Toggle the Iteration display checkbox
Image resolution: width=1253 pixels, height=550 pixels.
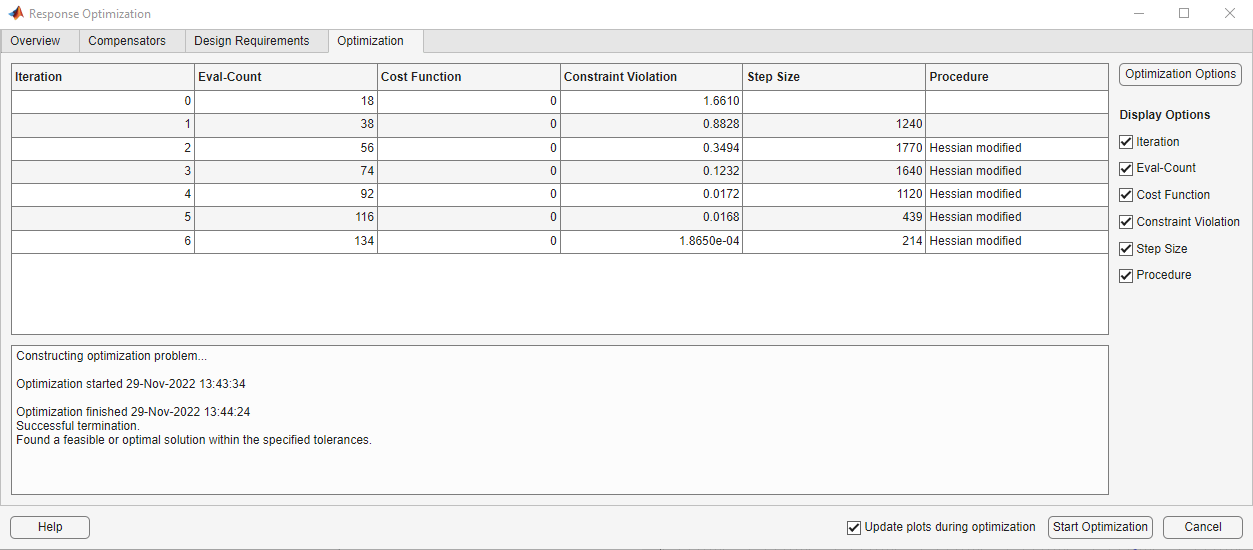[1126, 142]
